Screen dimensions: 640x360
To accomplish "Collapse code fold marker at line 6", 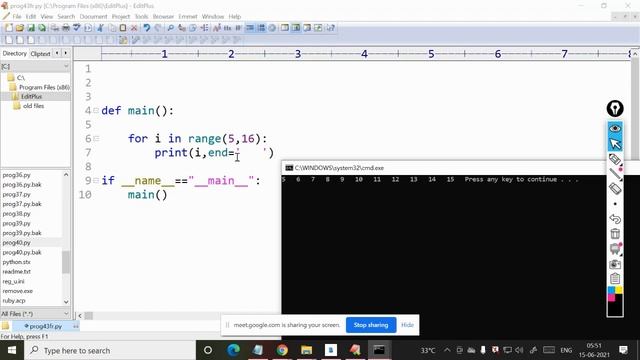I will [96, 139].
